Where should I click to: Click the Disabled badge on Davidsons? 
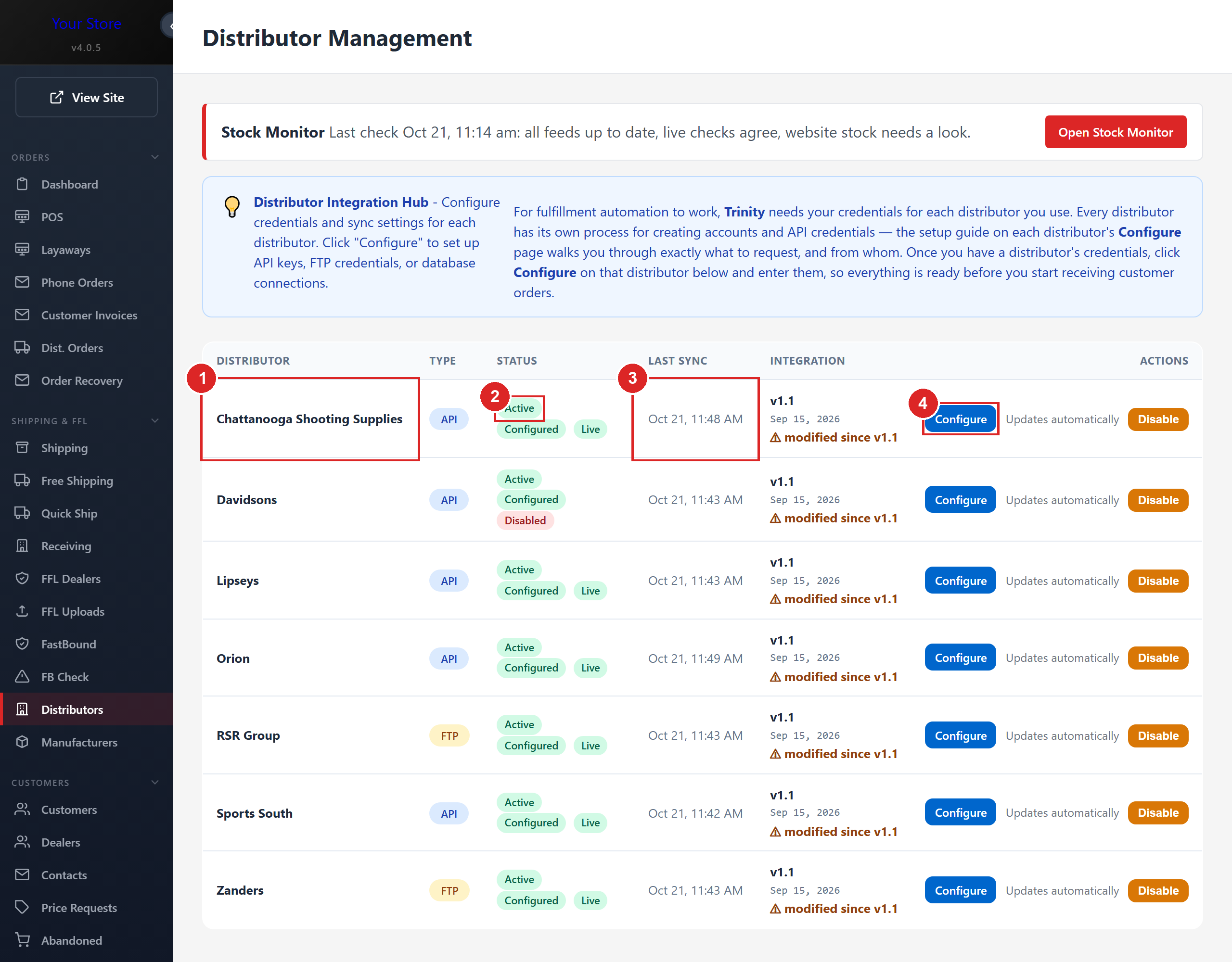point(525,521)
